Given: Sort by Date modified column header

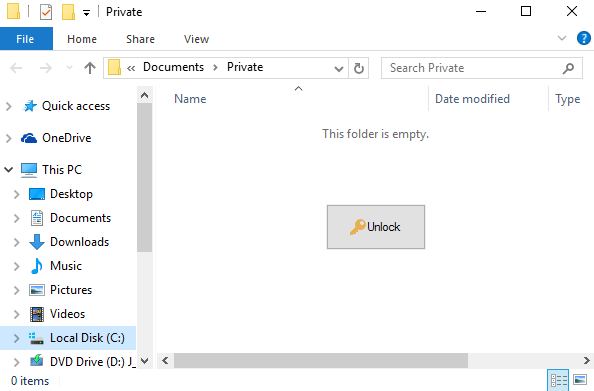Looking at the screenshot, I should click(472, 99).
